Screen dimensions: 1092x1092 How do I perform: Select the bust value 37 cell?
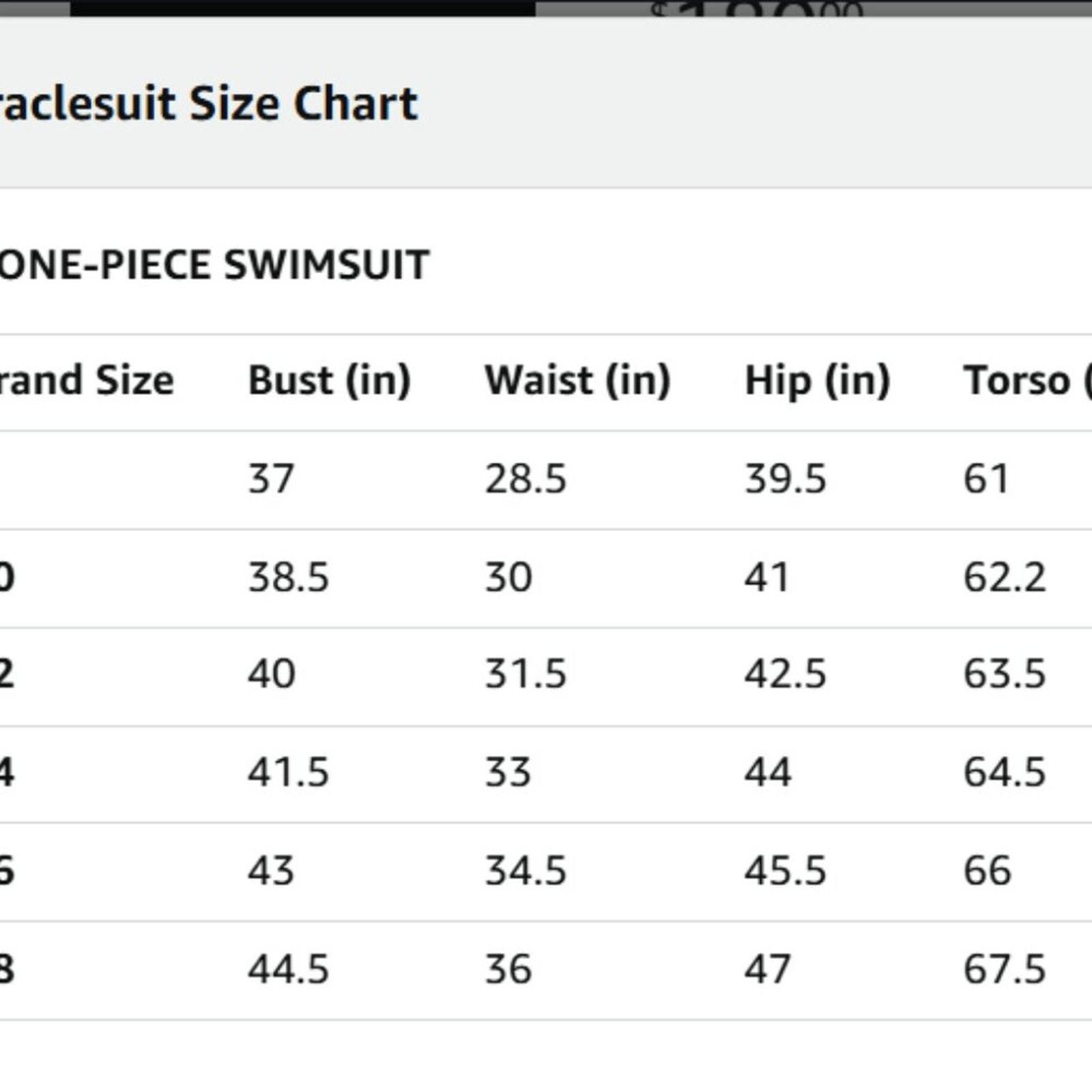coord(271,479)
